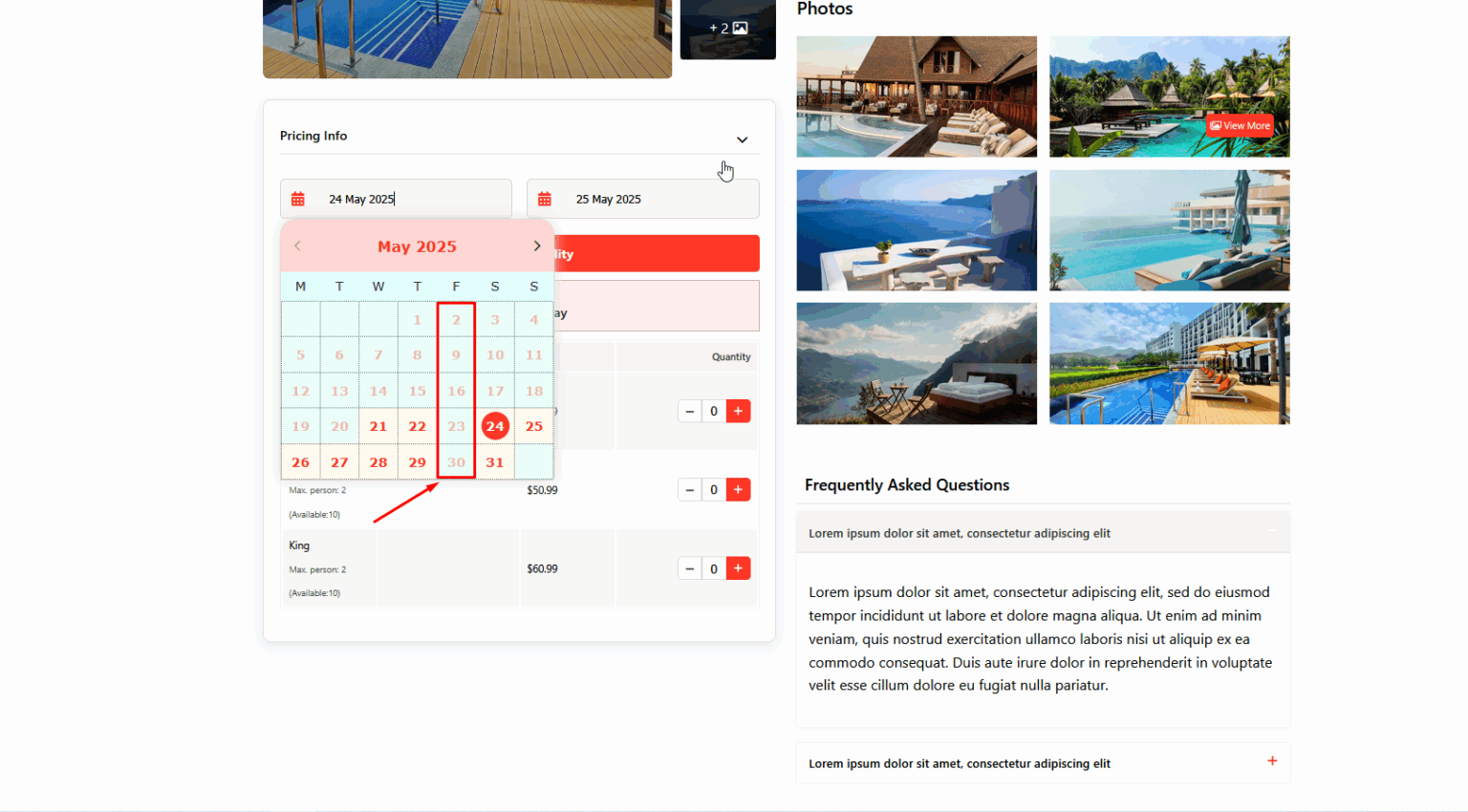Collapse the first FAQ question
Image resolution: width=1468 pixels, height=812 pixels.
click(x=1271, y=531)
